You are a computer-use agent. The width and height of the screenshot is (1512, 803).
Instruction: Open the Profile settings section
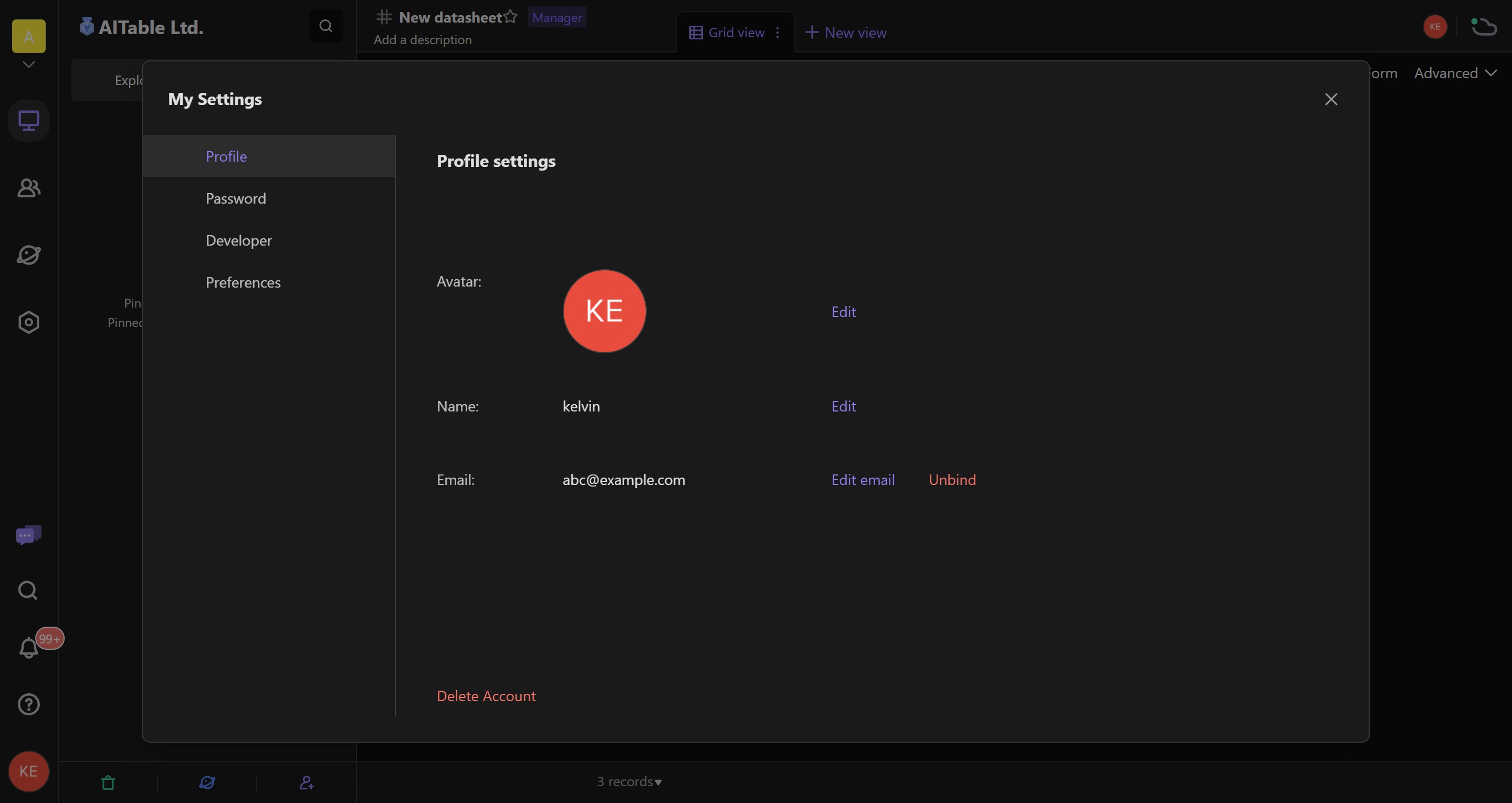coord(269,156)
